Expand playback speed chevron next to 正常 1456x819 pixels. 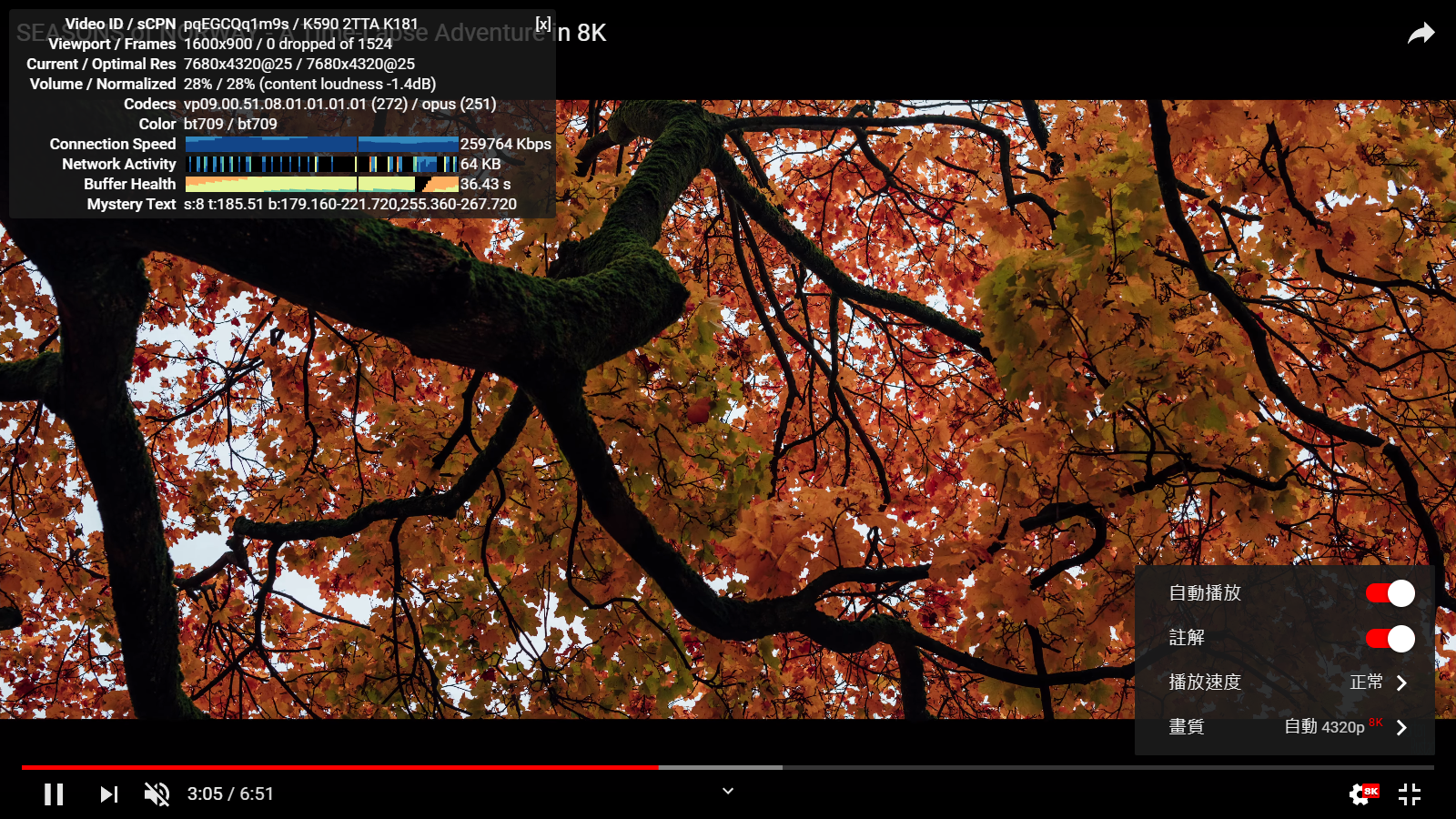(1401, 682)
